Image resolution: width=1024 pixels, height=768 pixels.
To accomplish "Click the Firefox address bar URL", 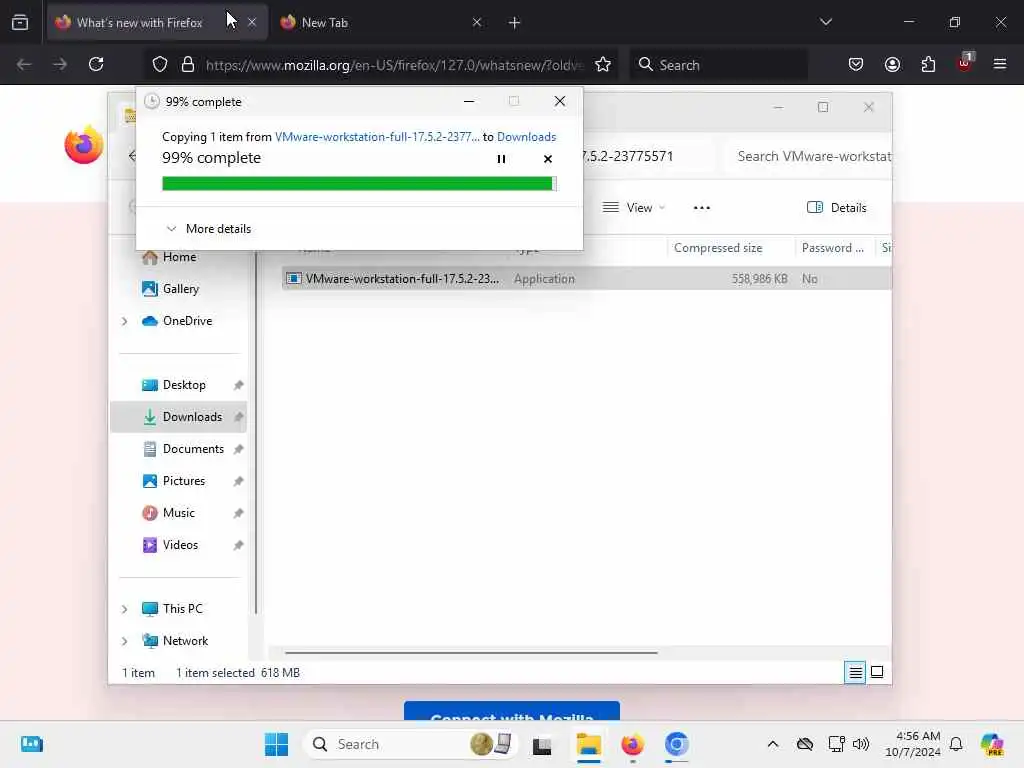I will tap(394, 65).
